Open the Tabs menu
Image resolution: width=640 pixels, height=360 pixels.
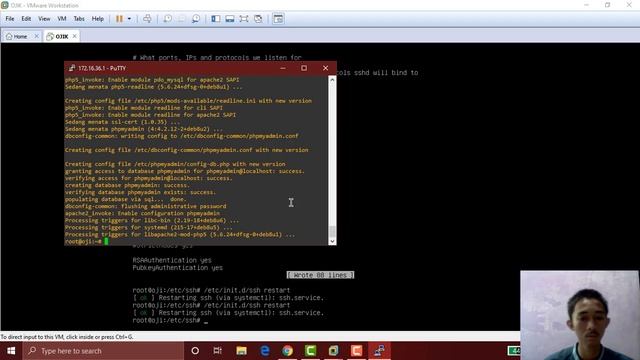79,19
